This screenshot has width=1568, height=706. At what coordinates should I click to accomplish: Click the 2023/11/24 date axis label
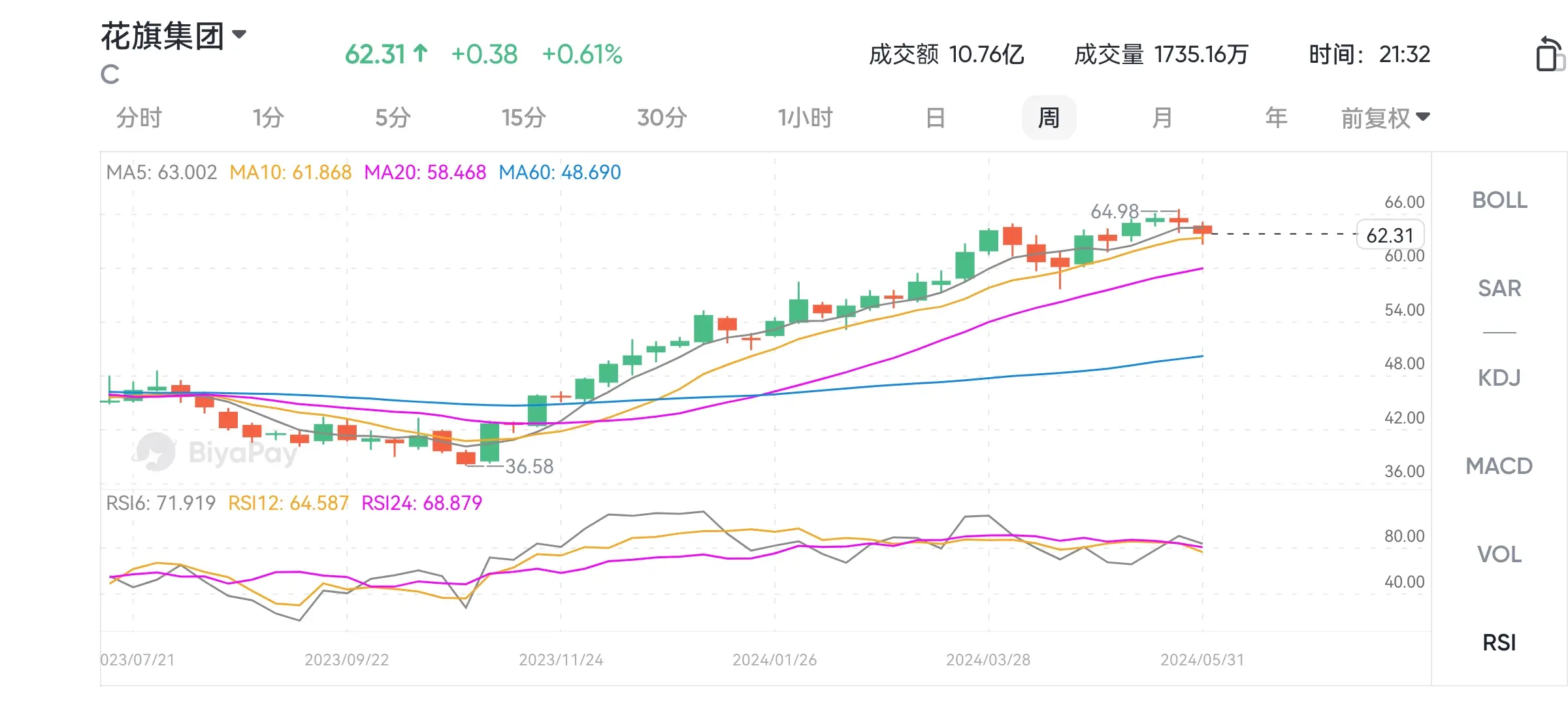pos(561,660)
